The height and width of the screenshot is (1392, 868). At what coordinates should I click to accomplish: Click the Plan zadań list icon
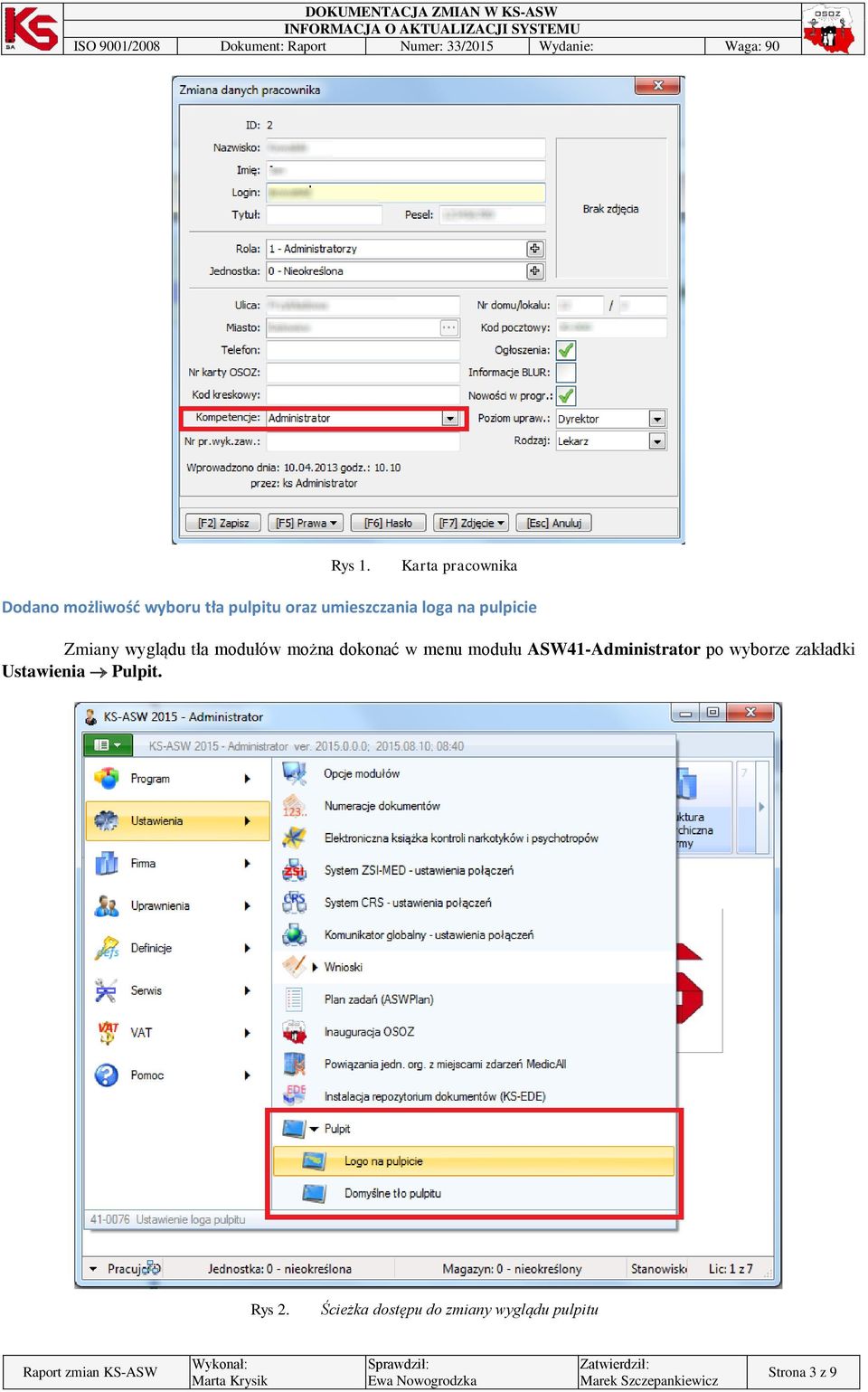[294, 999]
